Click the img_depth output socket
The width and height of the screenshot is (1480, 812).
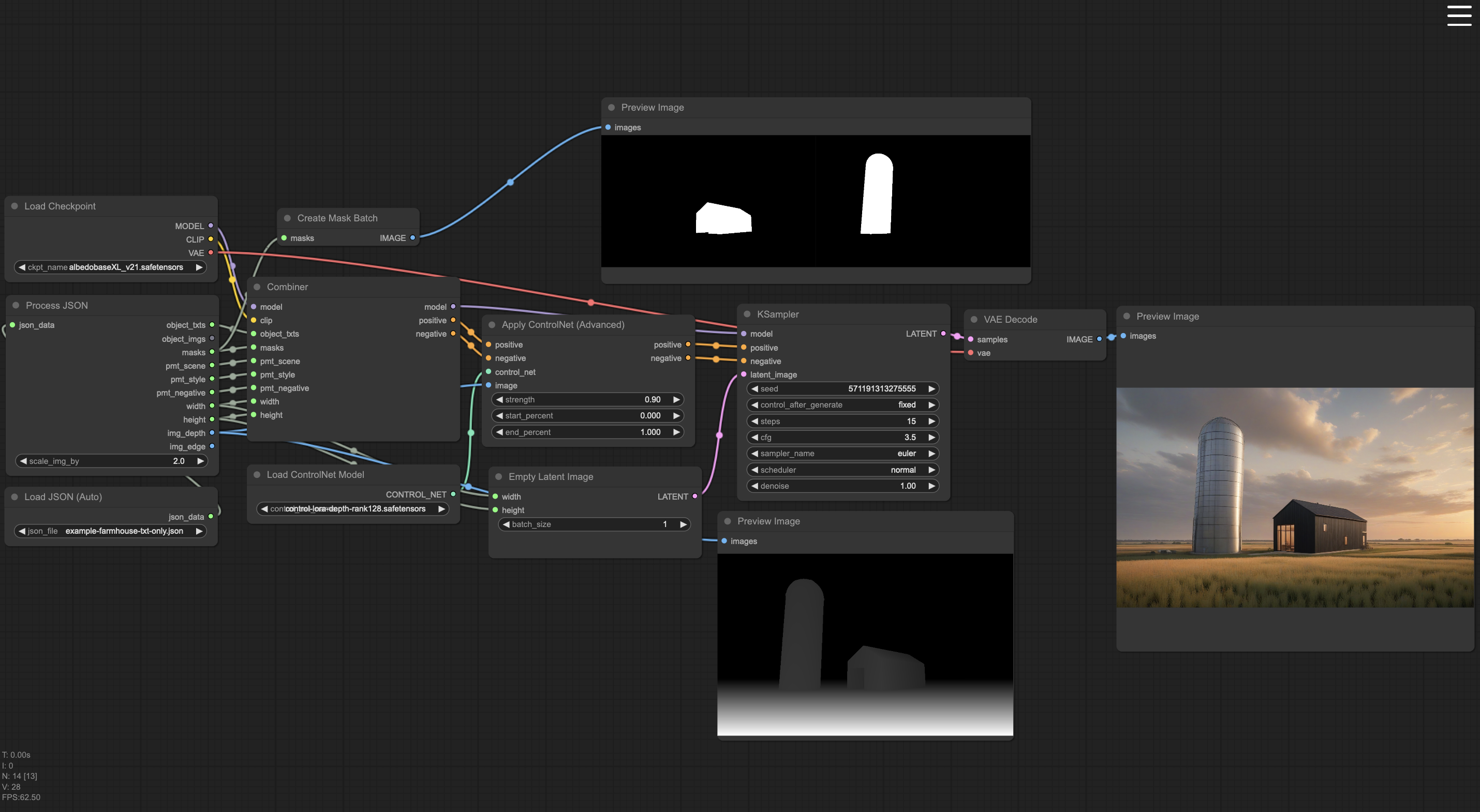click(212, 433)
